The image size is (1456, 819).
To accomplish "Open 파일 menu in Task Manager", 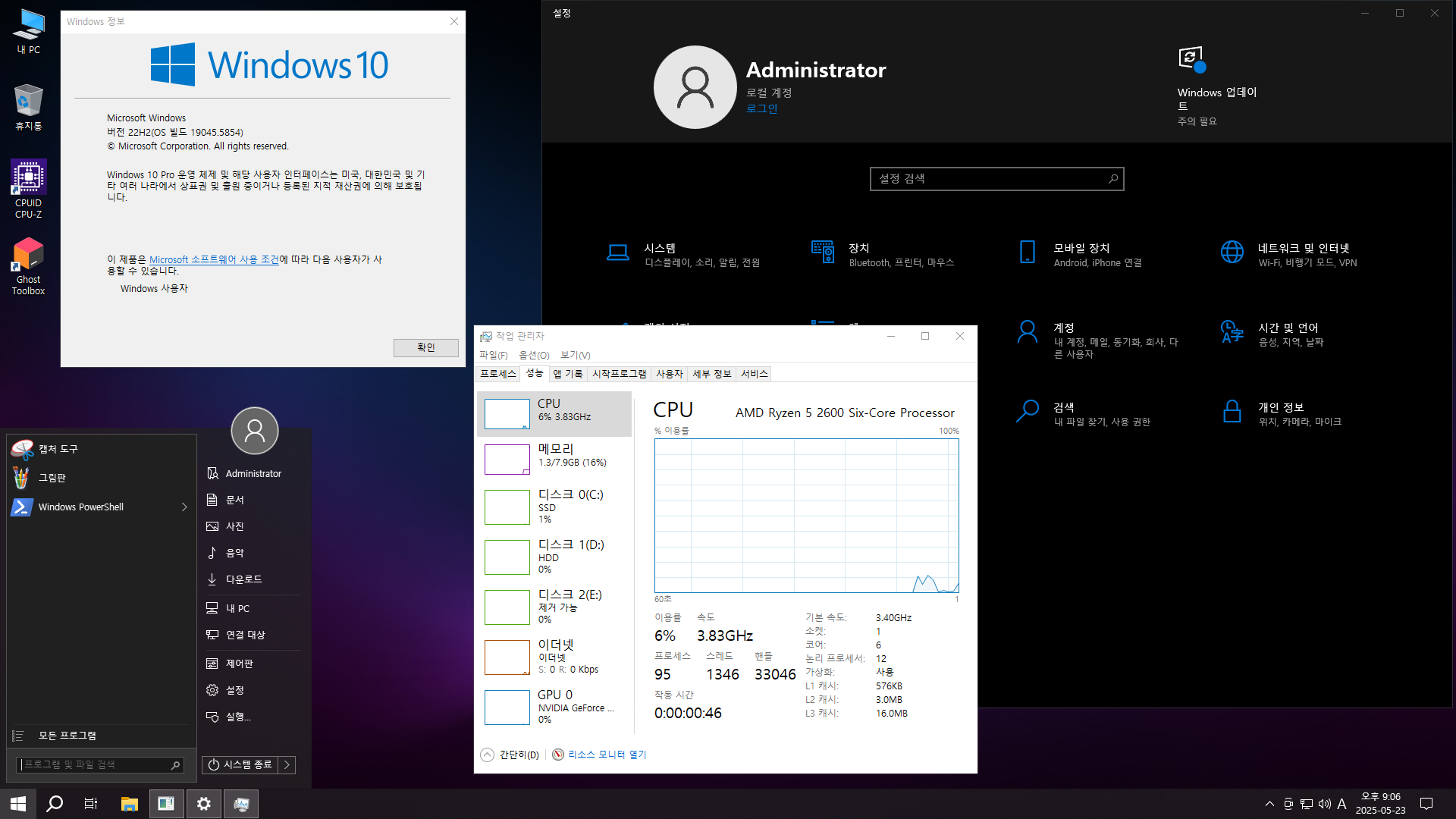I will 494,355.
